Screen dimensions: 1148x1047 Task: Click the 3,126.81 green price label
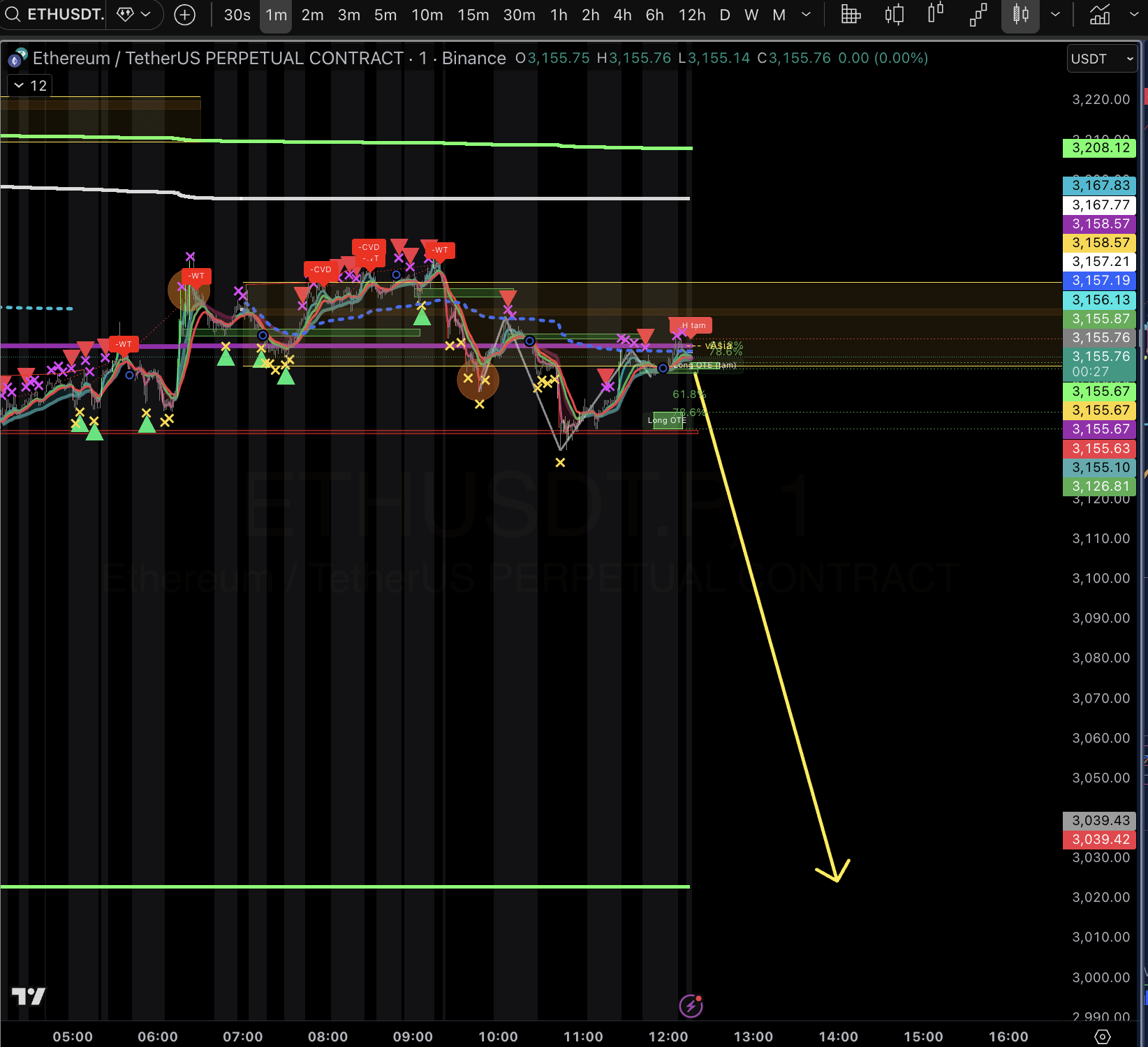[x=1100, y=487]
